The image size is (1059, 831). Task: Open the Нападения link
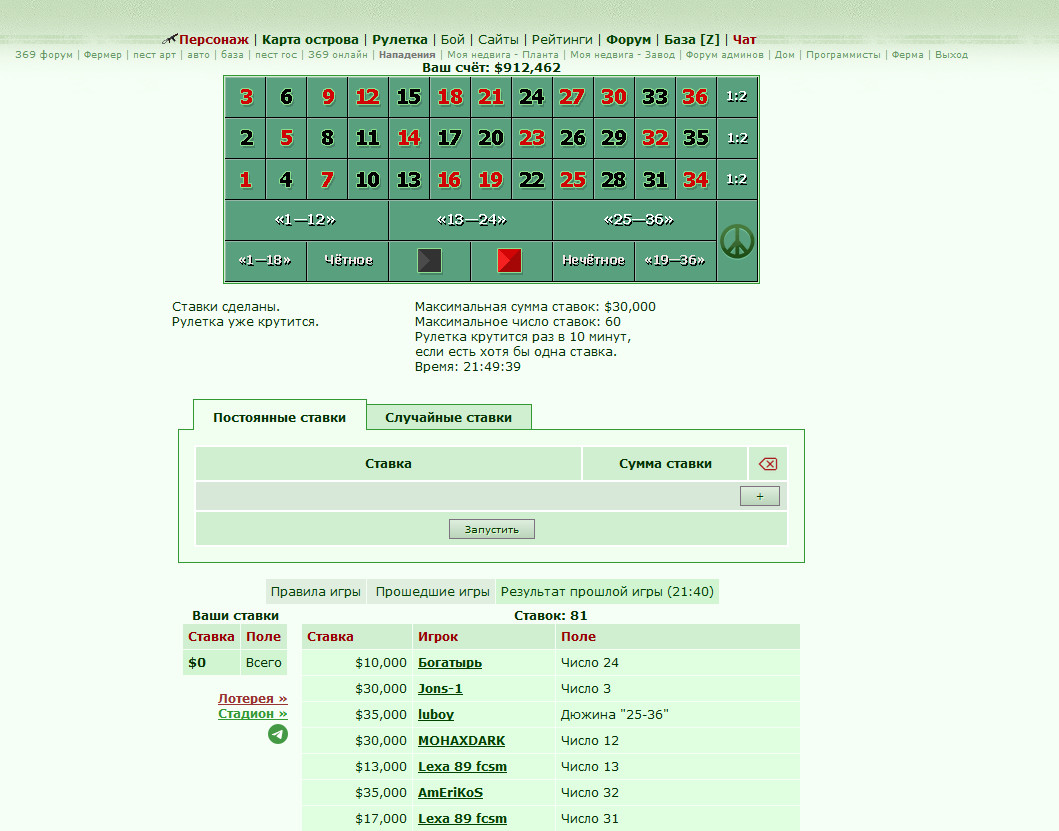point(407,55)
